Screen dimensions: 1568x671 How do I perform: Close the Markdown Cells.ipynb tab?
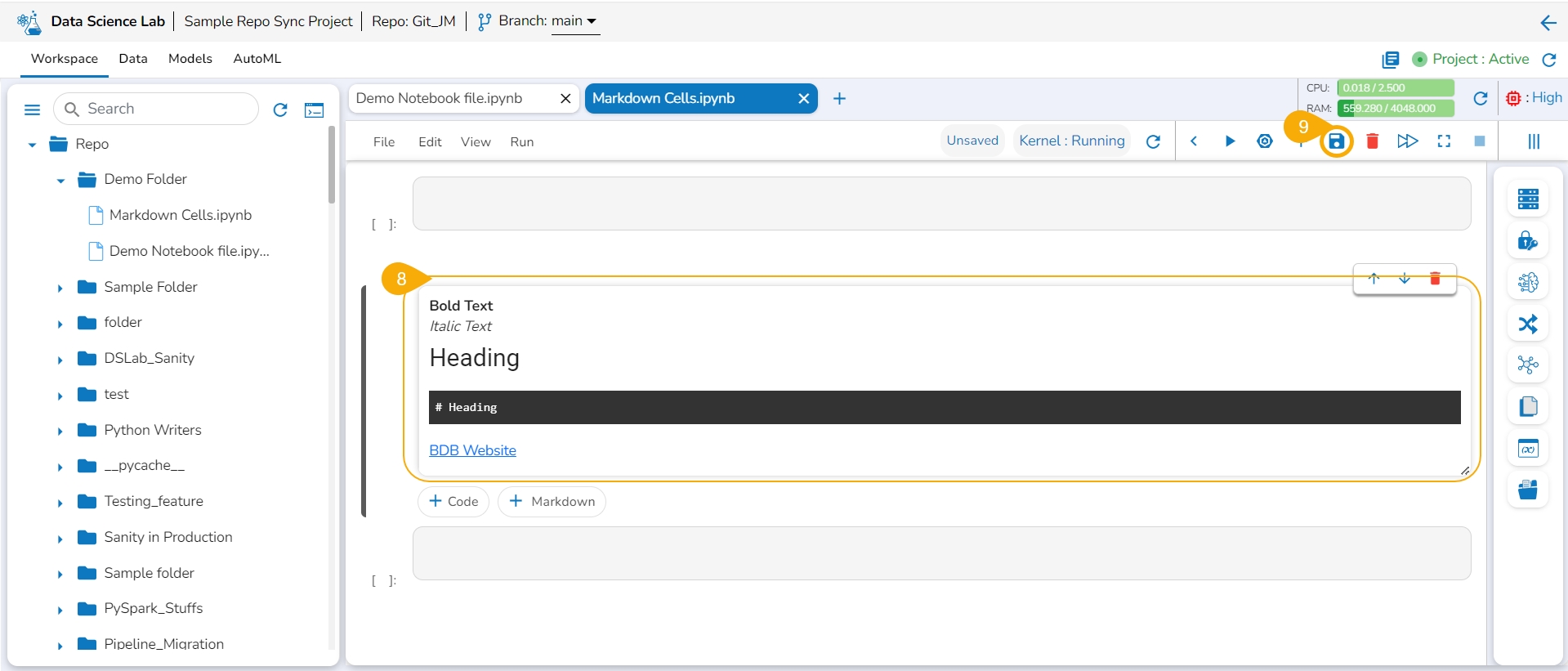click(x=804, y=99)
